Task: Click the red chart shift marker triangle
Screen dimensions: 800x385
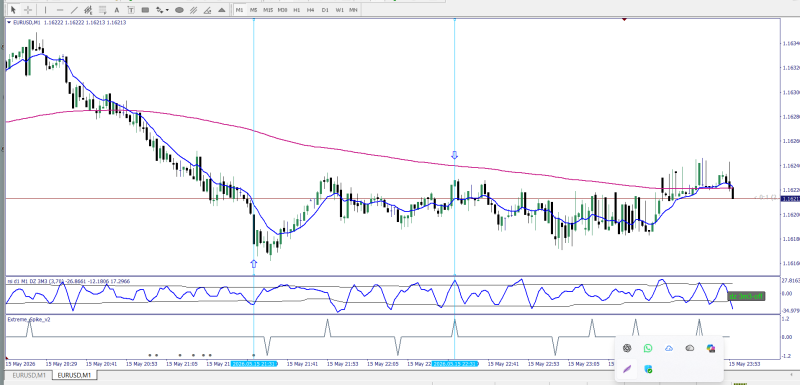Action: coord(624,19)
